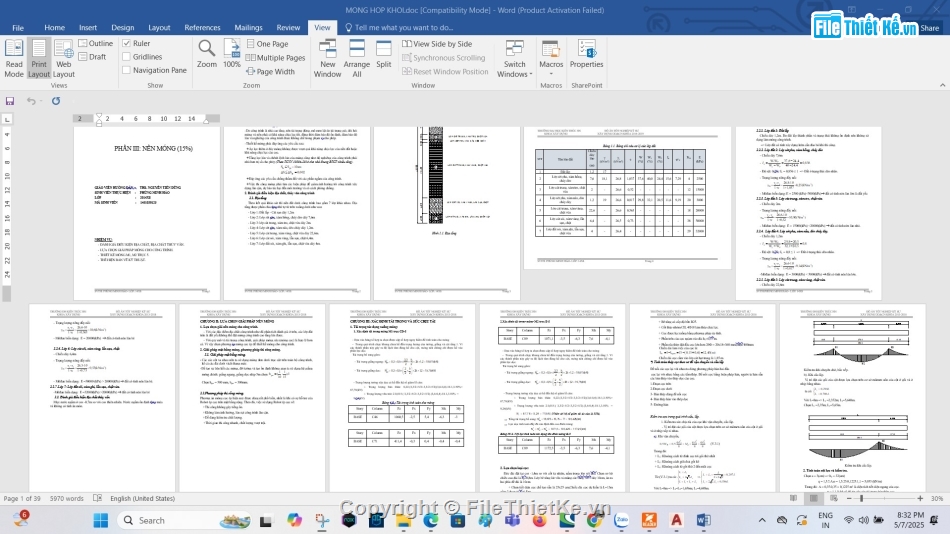Viewport: 950px width, 534px height.
Task: Choose Multiple Pages zoom
Action: pos(275,58)
